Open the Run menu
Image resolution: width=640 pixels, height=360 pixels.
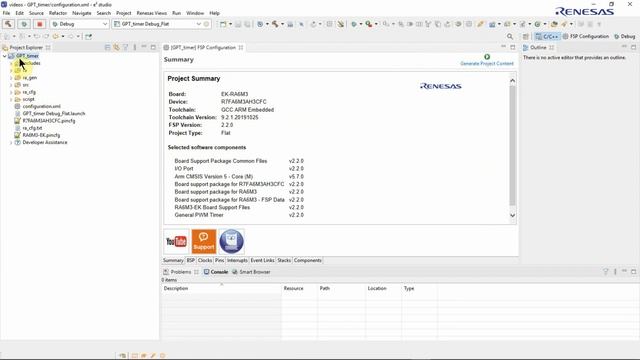(x=176, y=13)
